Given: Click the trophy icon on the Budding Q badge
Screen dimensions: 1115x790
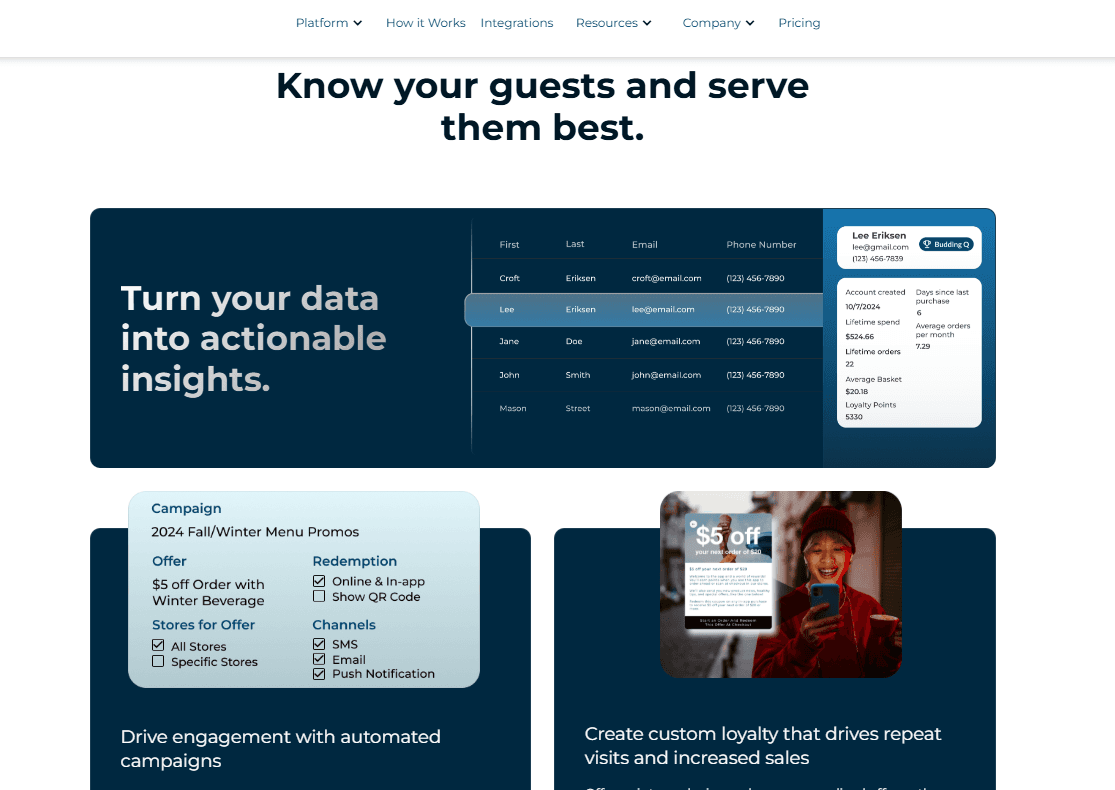Looking at the screenshot, I should (x=925, y=243).
